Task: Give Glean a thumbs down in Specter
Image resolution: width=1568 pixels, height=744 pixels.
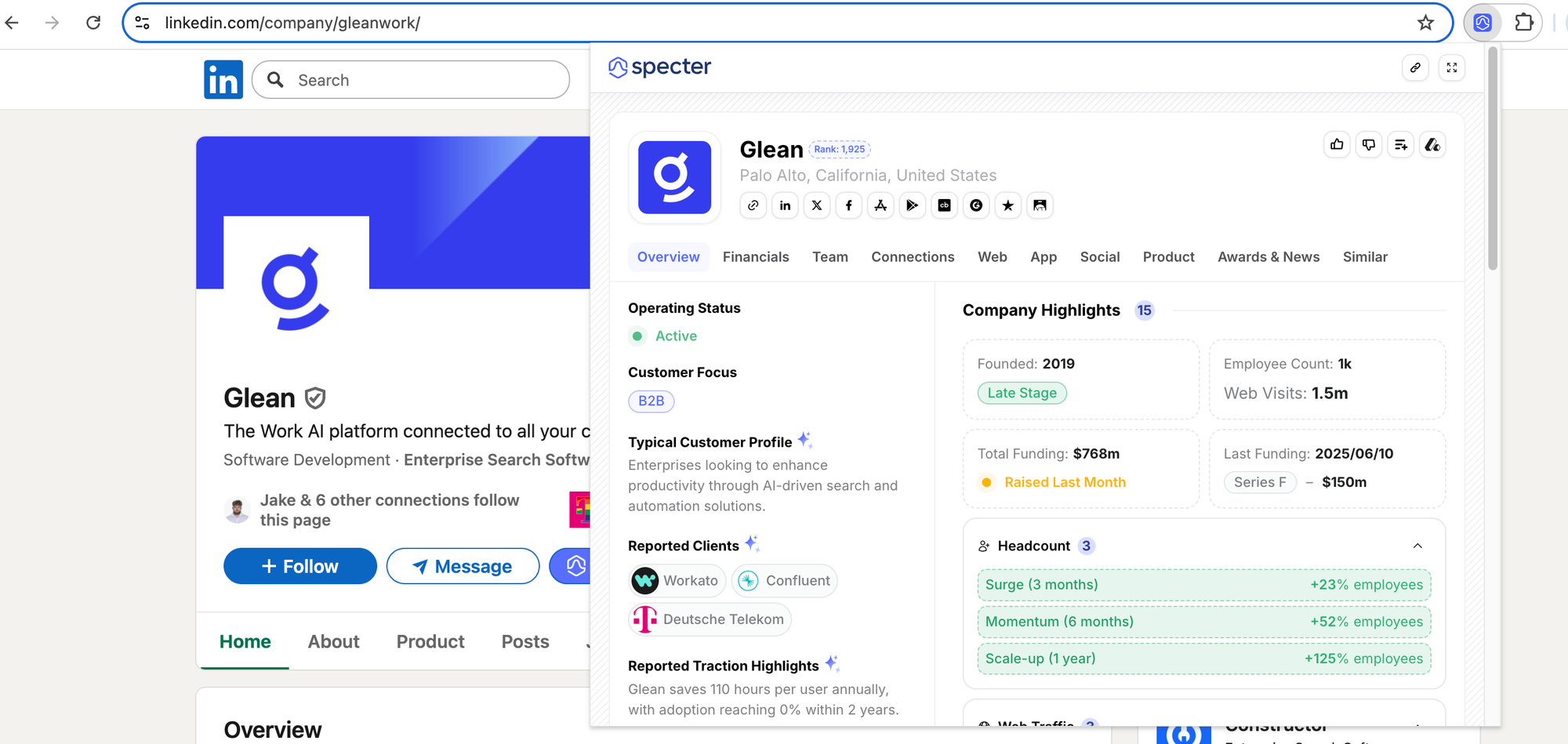Action: point(1369,144)
